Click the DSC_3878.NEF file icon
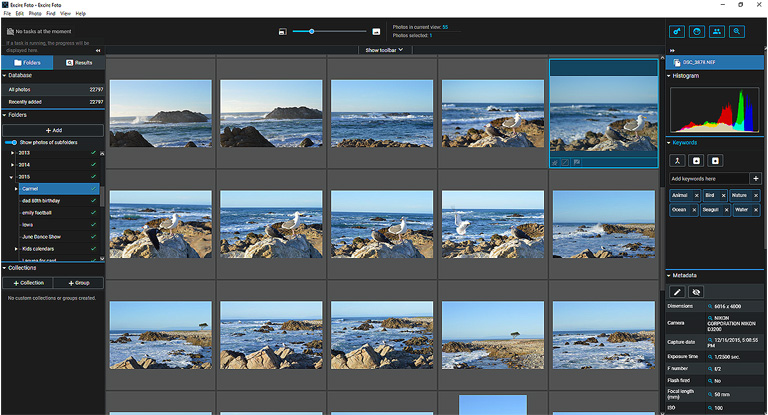This screenshot has width=768, height=415. tap(676, 63)
